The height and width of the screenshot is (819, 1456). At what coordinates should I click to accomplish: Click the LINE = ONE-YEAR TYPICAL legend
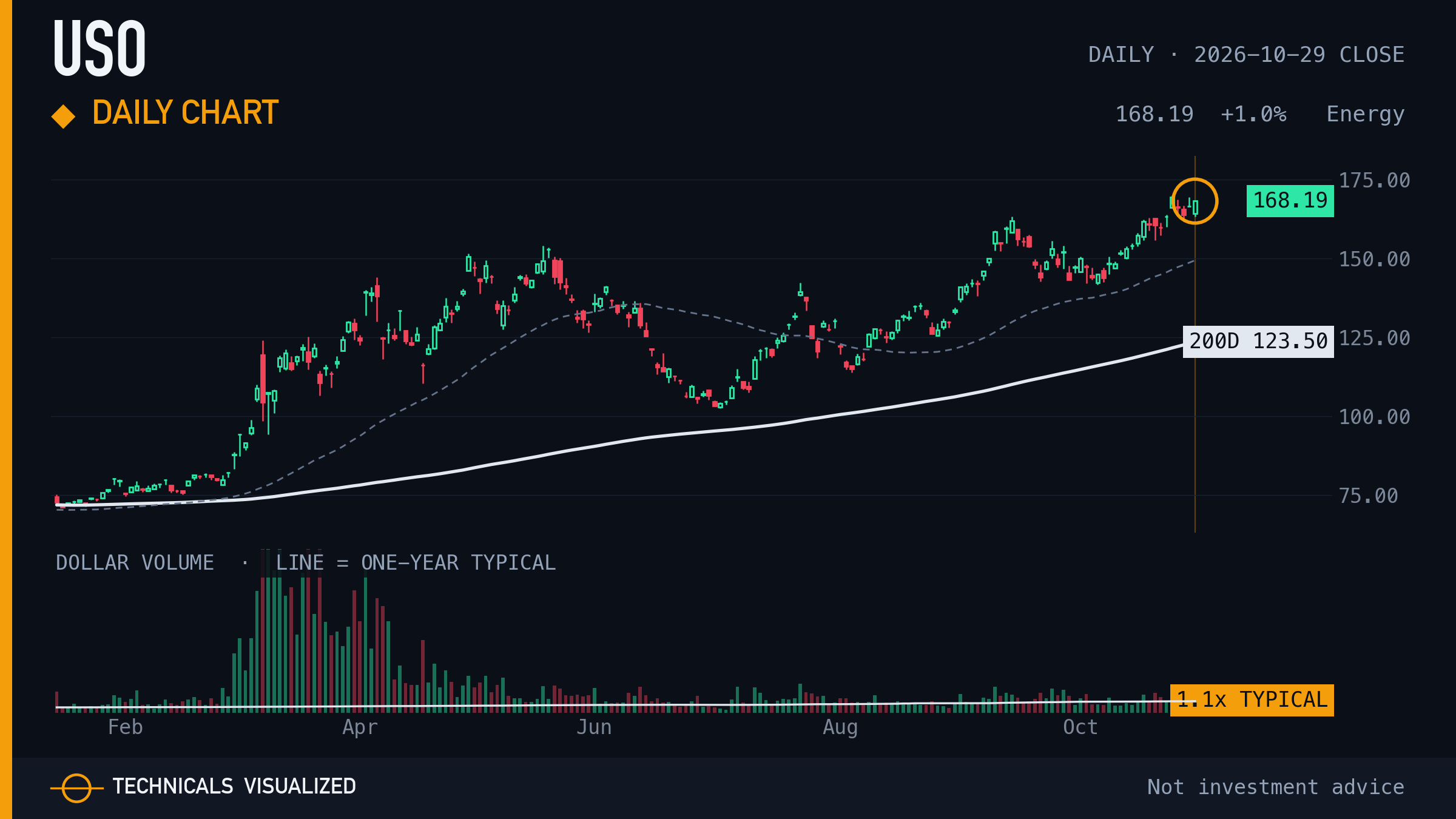pyautogui.click(x=416, y=563)
